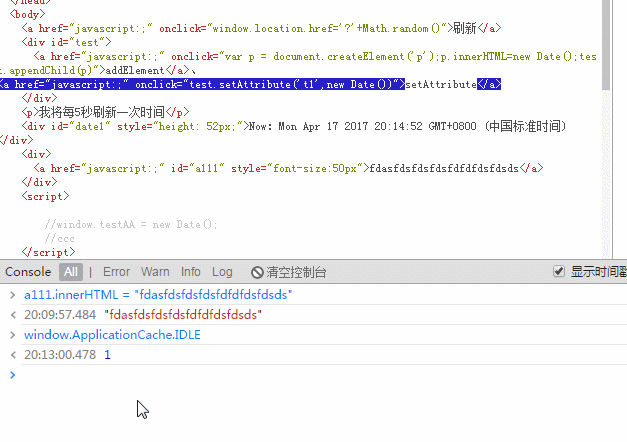
Task: Click the body opening tag
Action: [x=27, y=14]
